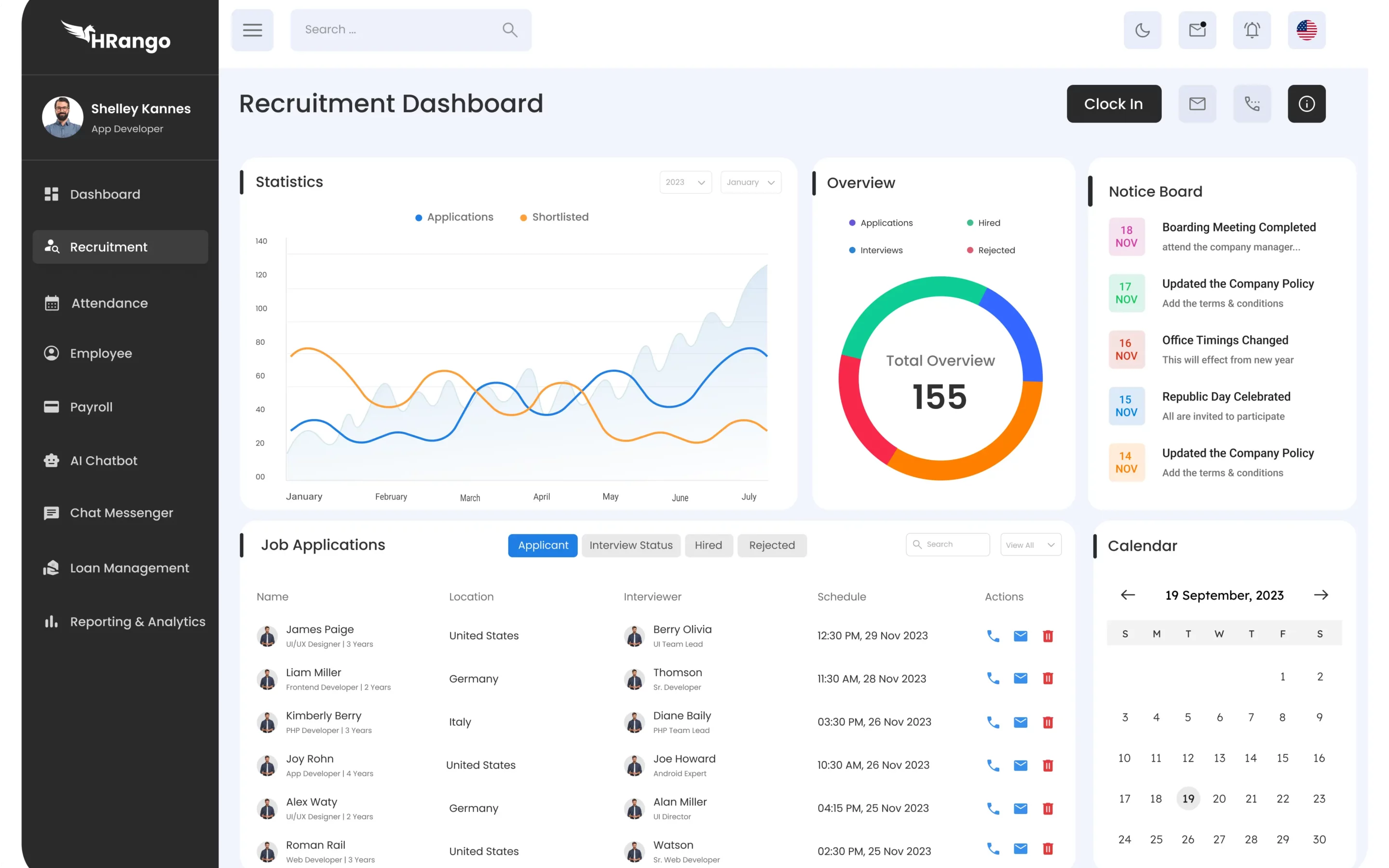Call applicant James Paige using the phone icon

tap(993, 636)
